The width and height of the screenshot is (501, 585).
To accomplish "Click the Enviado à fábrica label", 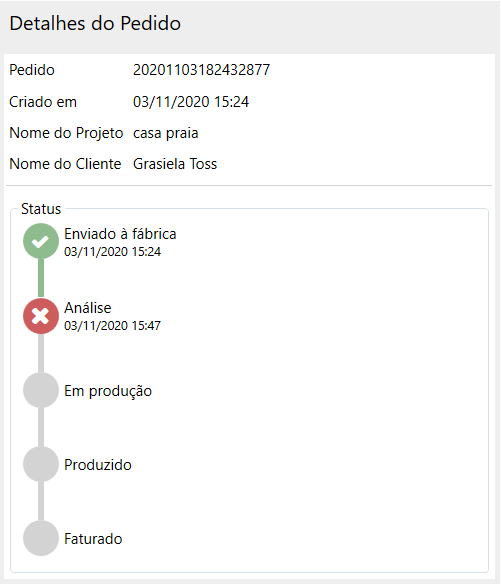I will [120, 234].
